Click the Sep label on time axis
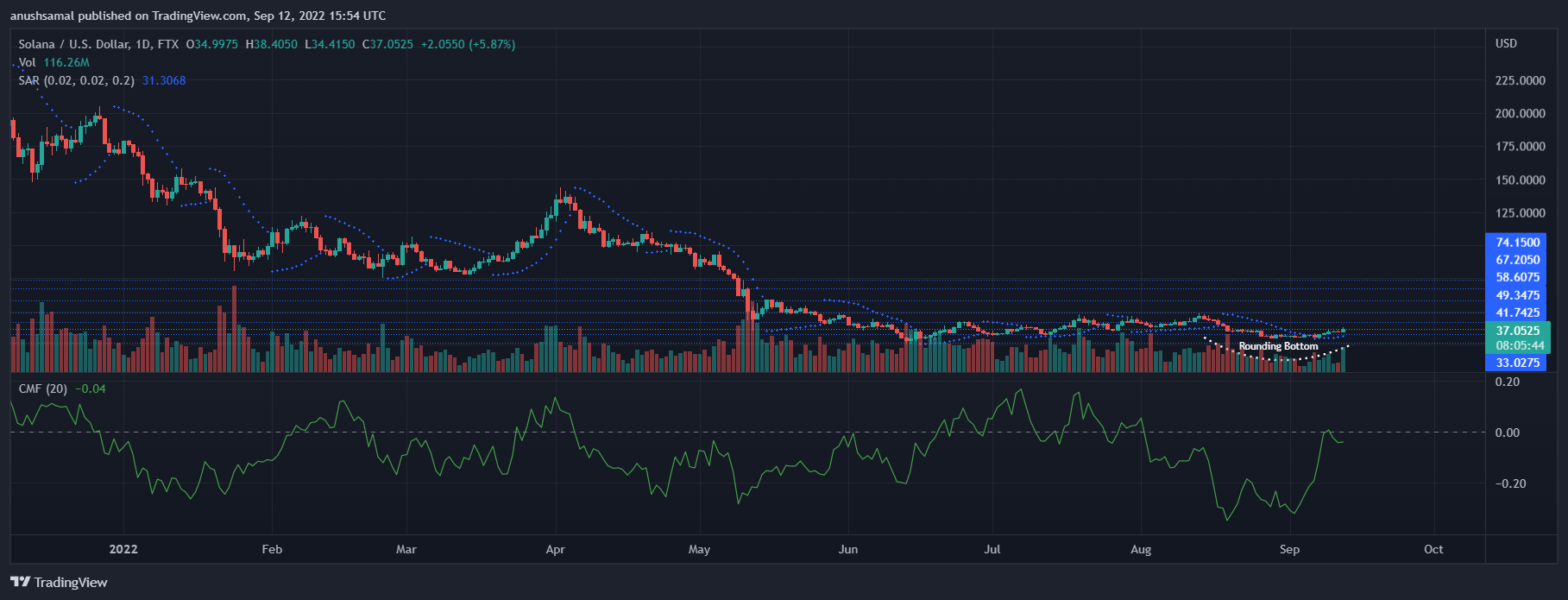Image resolution: width=1568 pixels, height=600 pixels. [x=1289, y=549]
